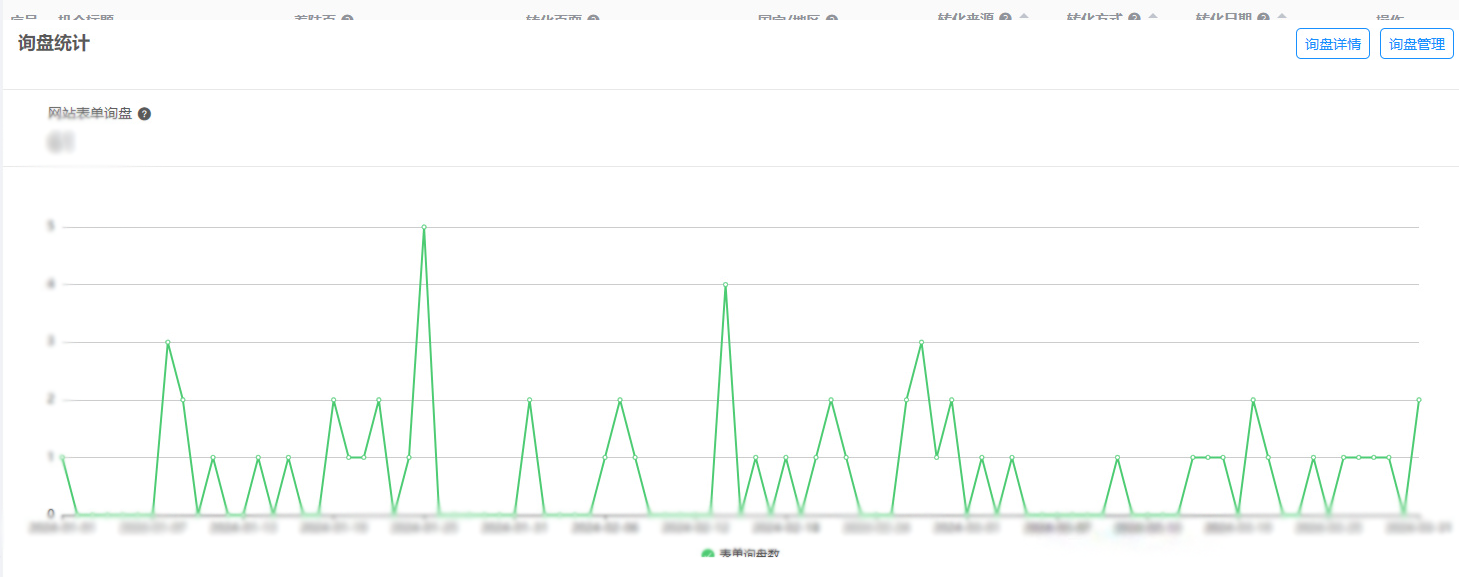Click help icon next to 转化页面 column
Viewport: 1459px width, 577px height.
coord(593,20)
